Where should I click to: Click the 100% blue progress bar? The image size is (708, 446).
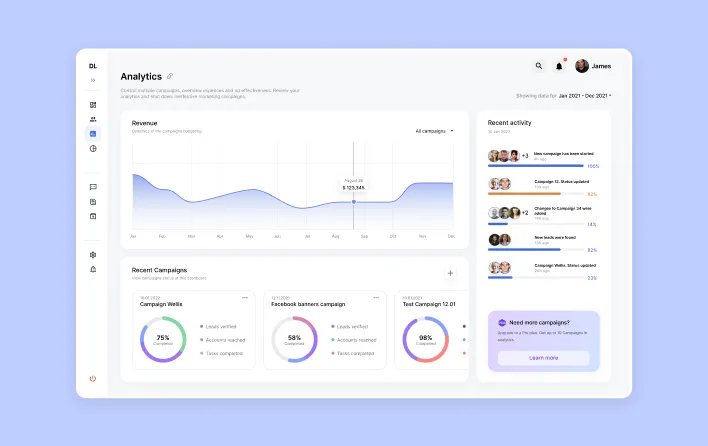(536, 166)
